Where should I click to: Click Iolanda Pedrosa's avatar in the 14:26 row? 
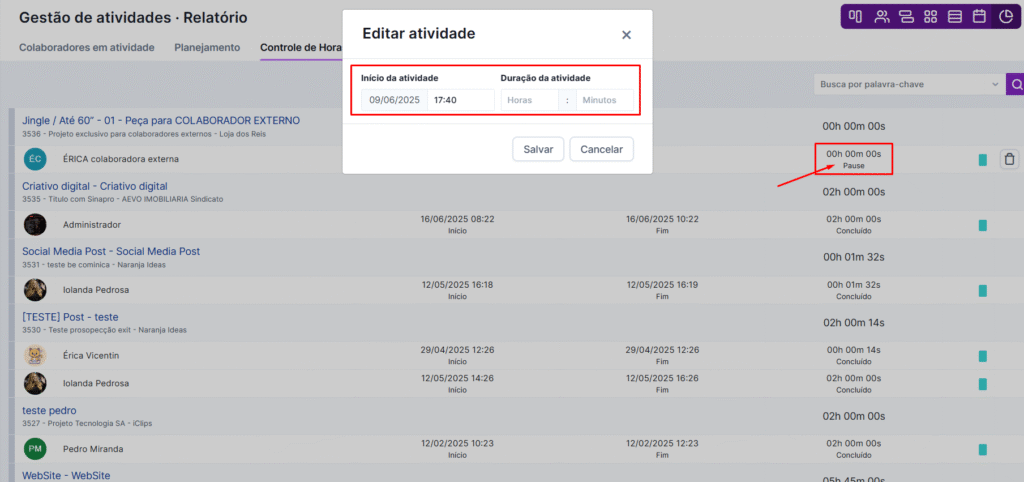tap(35, 383)
